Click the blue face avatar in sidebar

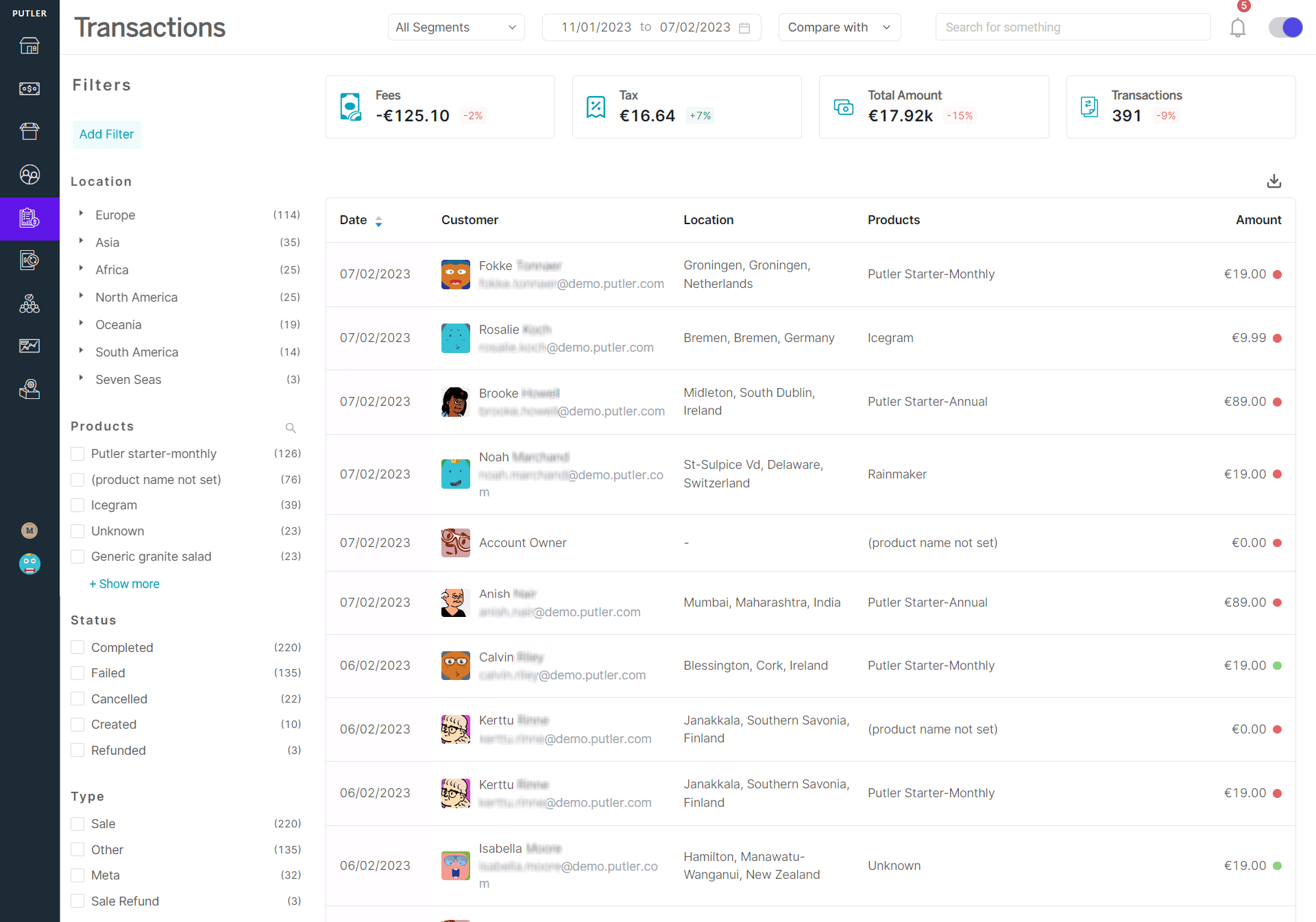click(29, 564)
